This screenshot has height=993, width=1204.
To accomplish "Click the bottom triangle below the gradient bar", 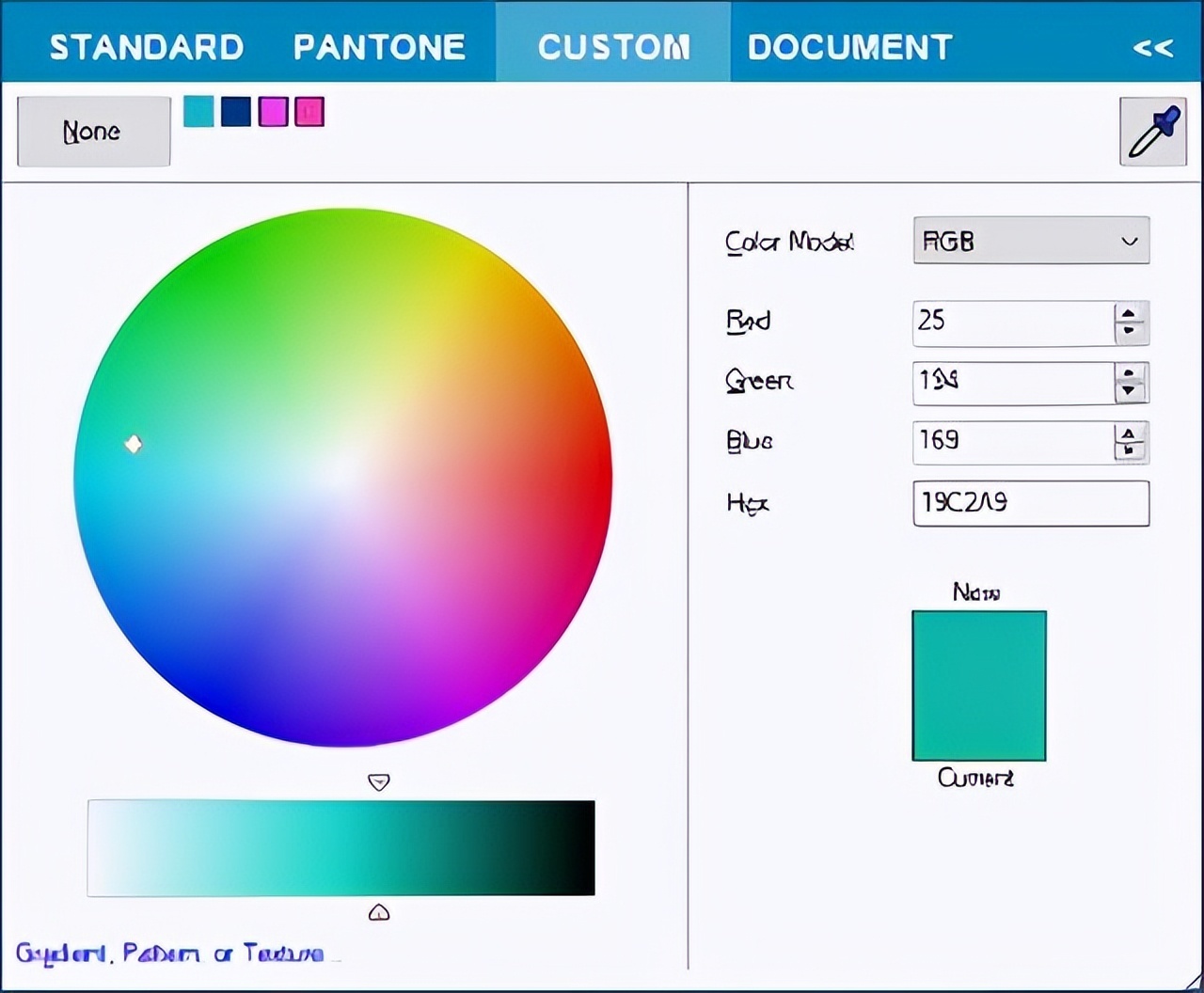I will pos(378,912).
